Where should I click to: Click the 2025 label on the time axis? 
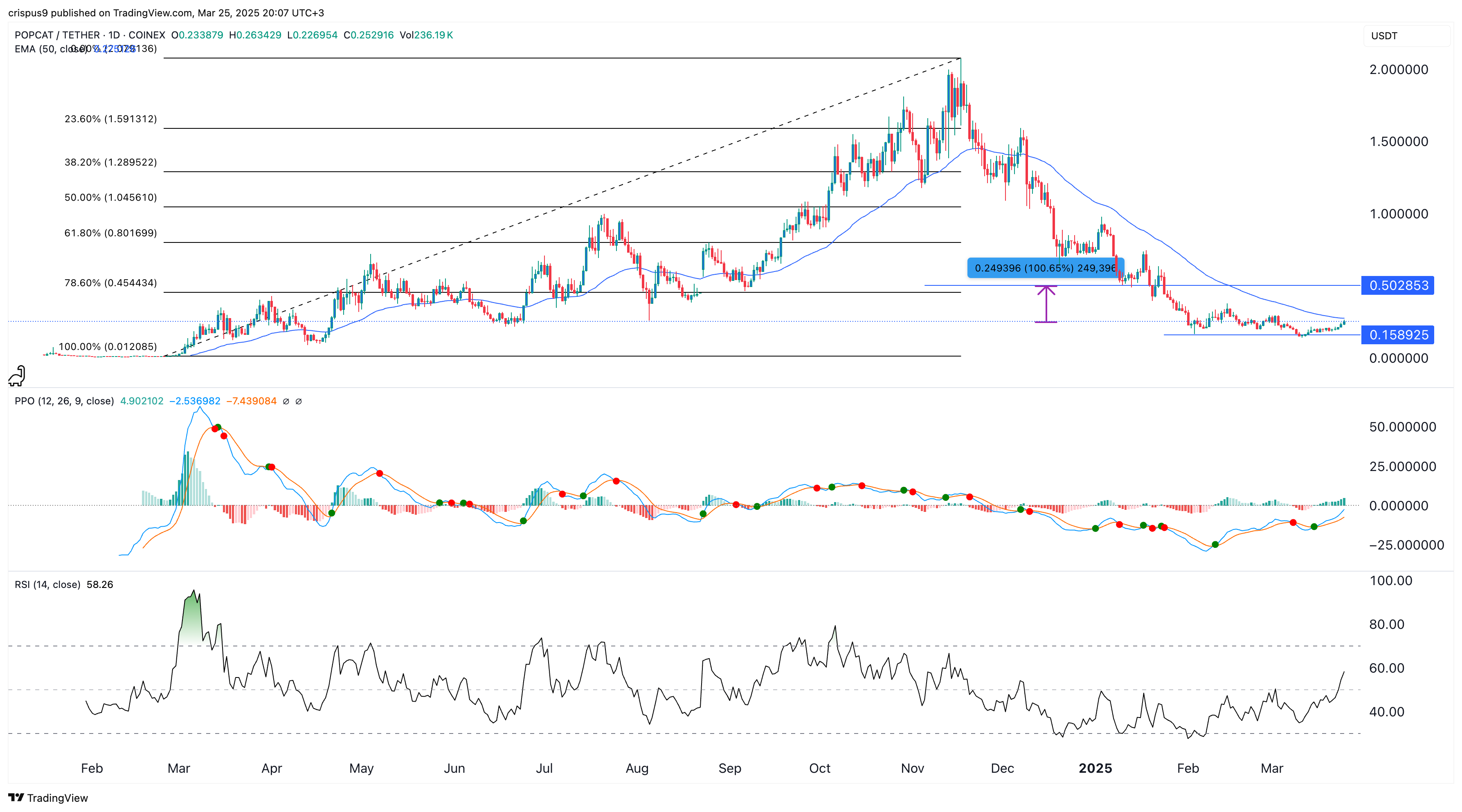(x=1096, y=769)
